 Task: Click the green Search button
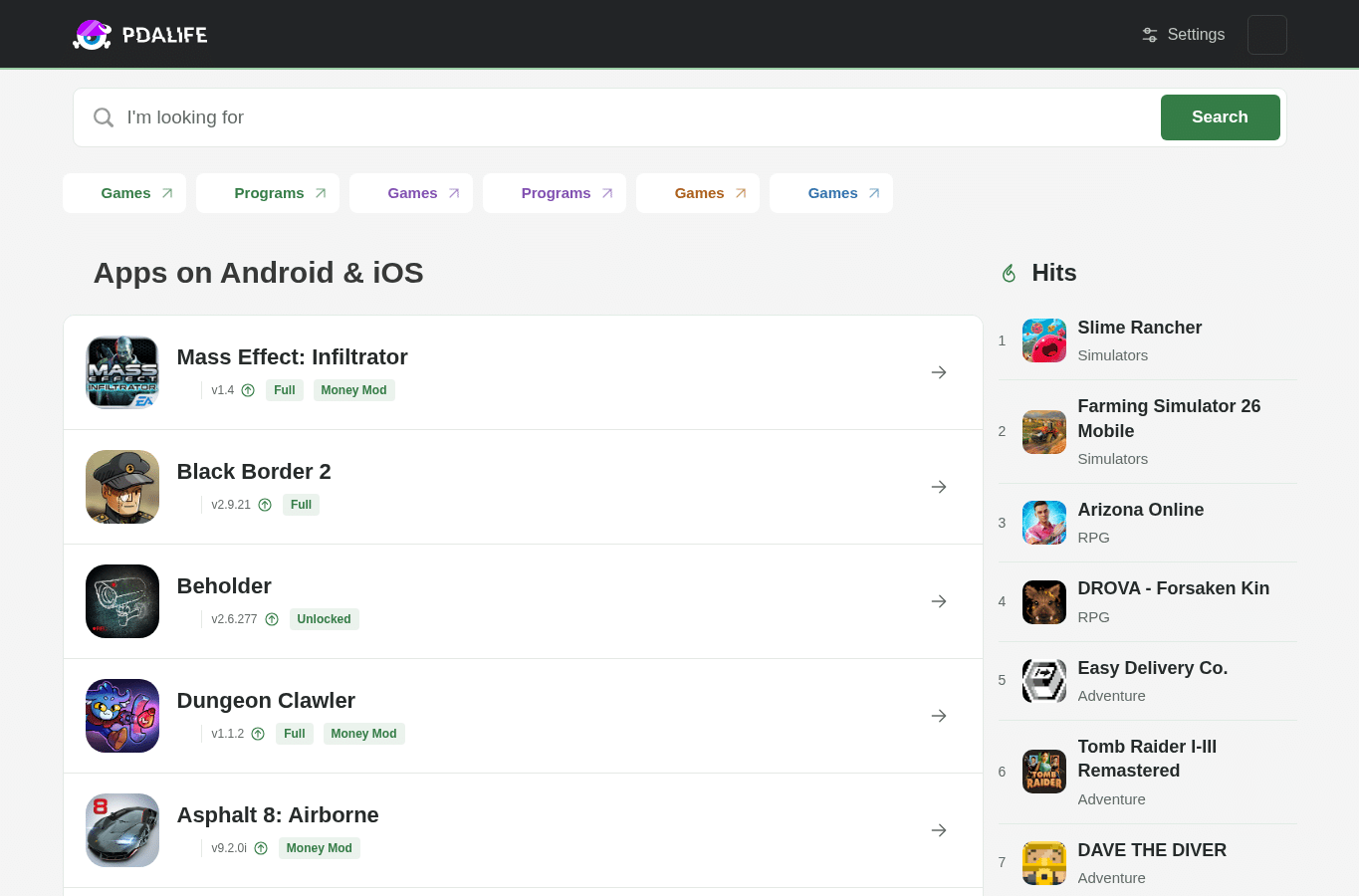[1220, 117]
